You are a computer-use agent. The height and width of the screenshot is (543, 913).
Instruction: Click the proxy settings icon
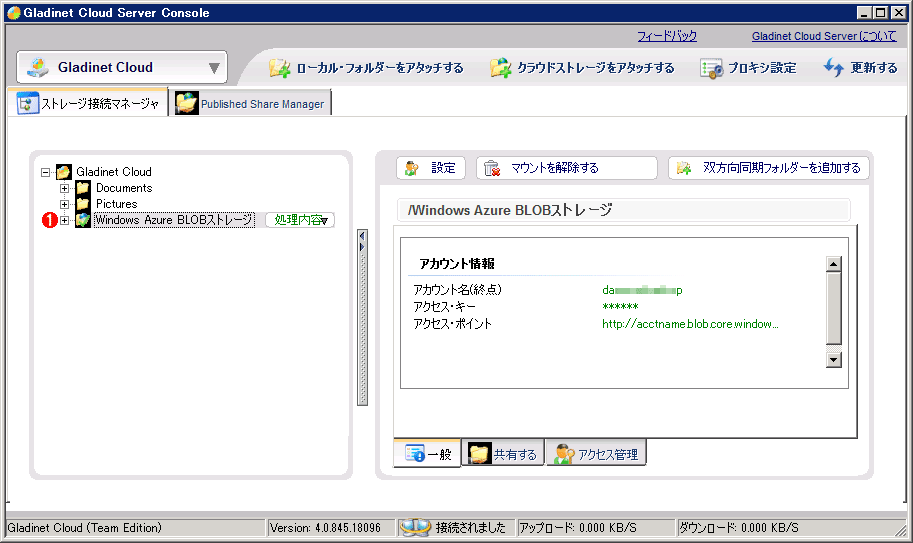(711, 69)
